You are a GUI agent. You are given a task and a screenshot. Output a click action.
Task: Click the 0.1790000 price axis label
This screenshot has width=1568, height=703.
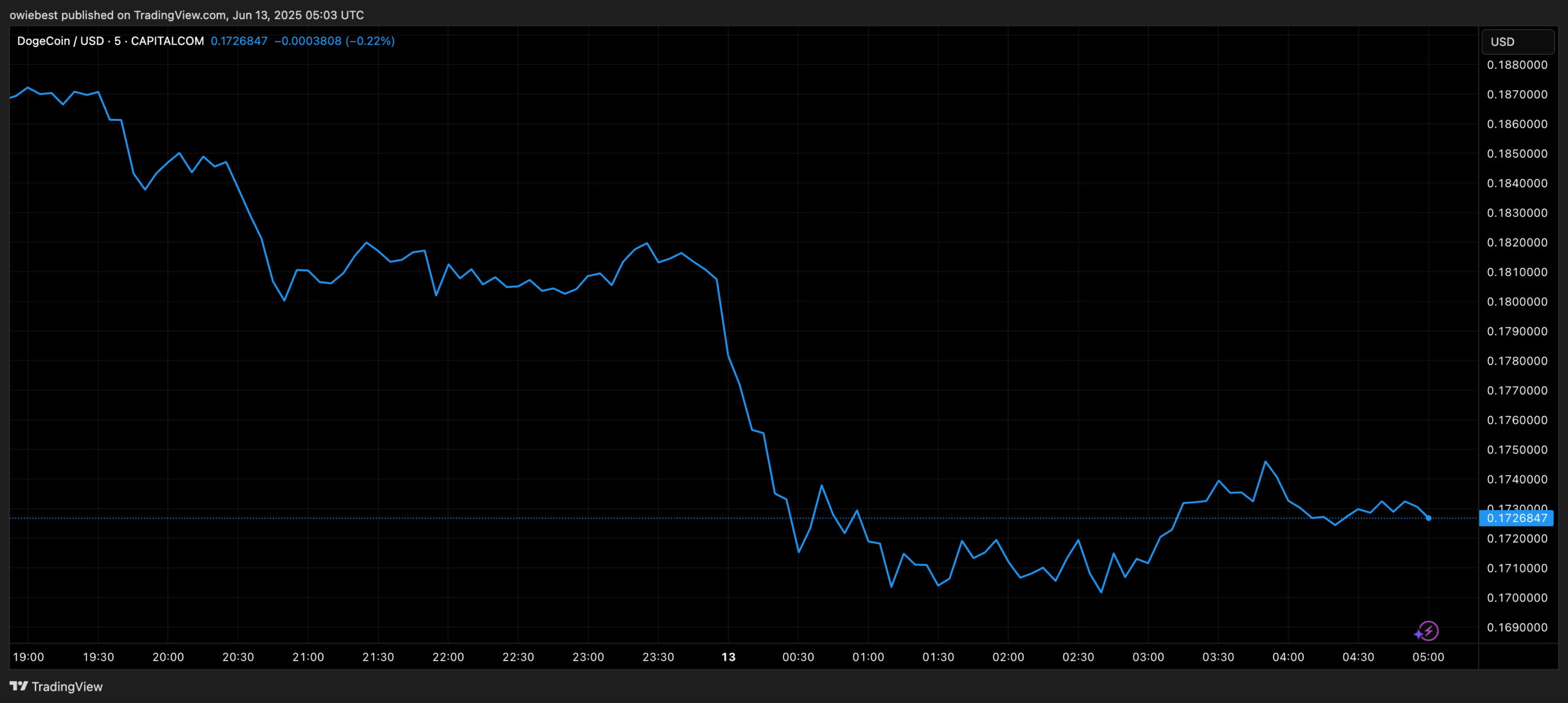1517,332
